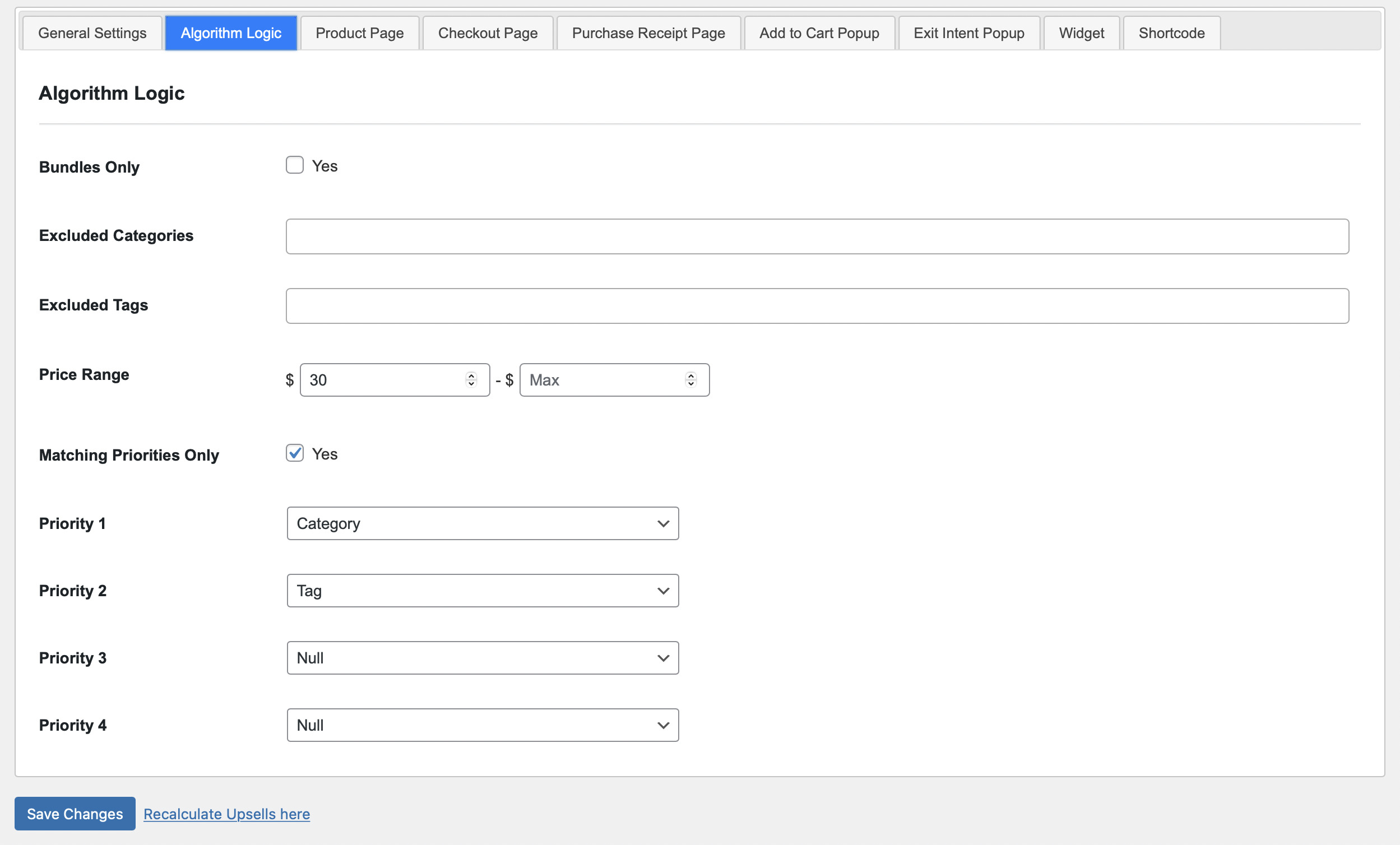
Task: Open the Priority 1 Category dropdown
Action: point(483,523)
